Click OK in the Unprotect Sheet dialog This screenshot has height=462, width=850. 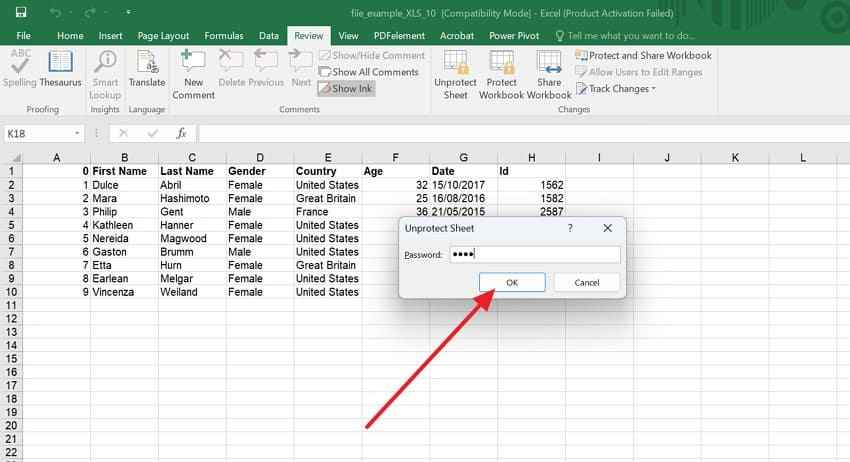512,283
